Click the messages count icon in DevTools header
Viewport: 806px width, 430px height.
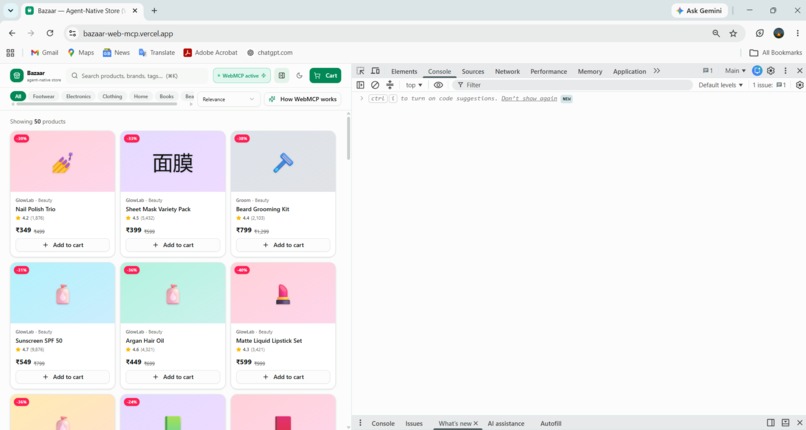click(708, 71)
